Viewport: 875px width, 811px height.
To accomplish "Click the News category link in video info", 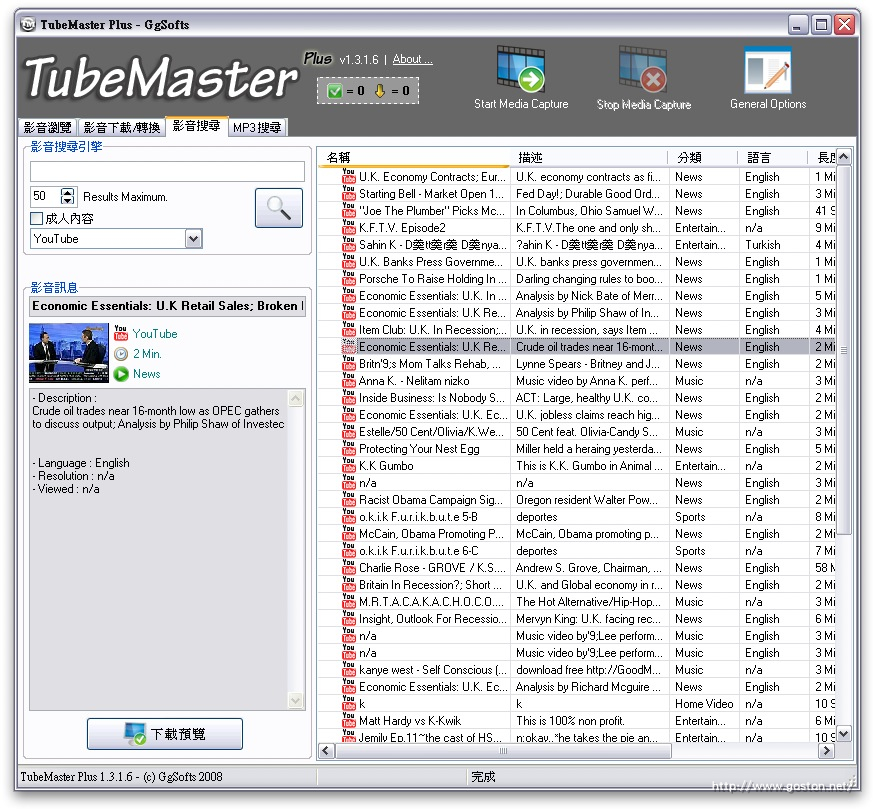I will pos(146,374).
